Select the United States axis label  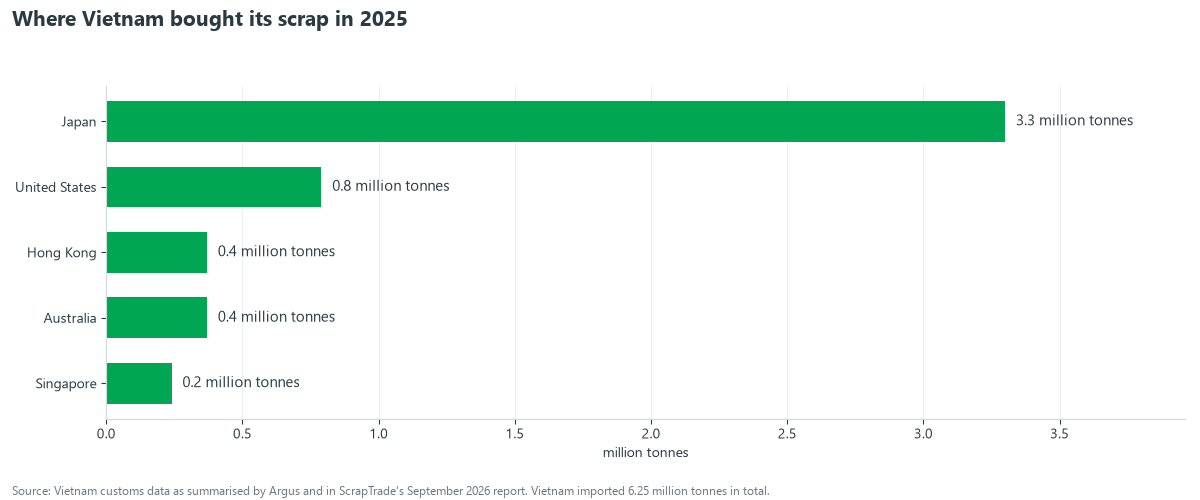coord(56,187)
